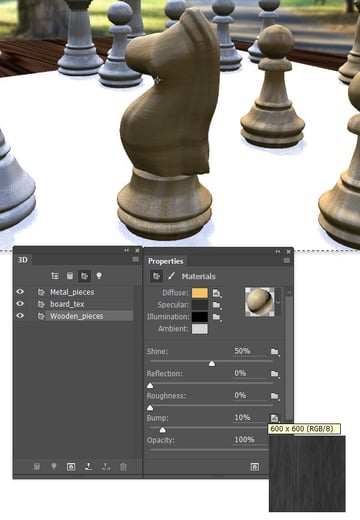The height and width of the screenshot is (520, 360).
Task: Click the Shine slider handle
Action: 212,363
